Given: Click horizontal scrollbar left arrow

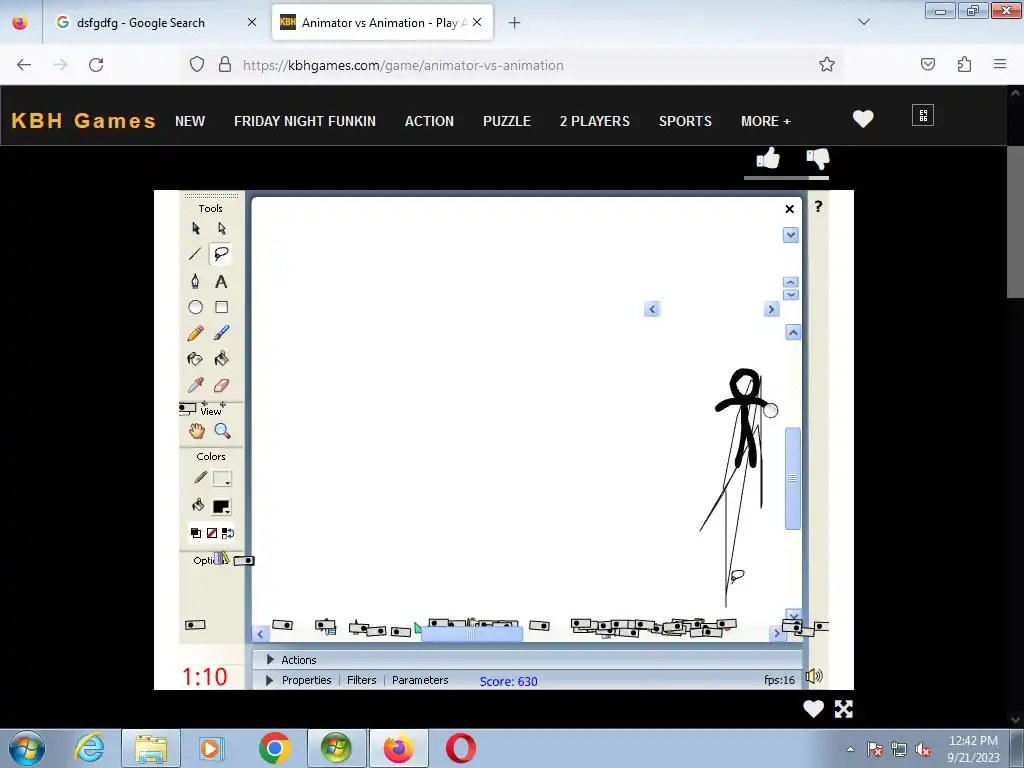Looking at the screenshot, I should (260, 633).
